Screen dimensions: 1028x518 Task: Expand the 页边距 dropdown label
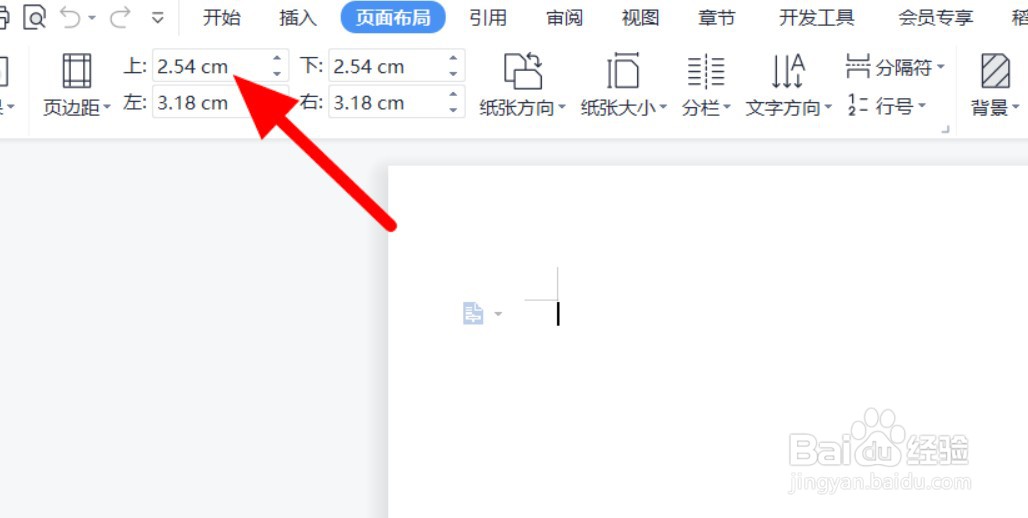tap(77, 107)
